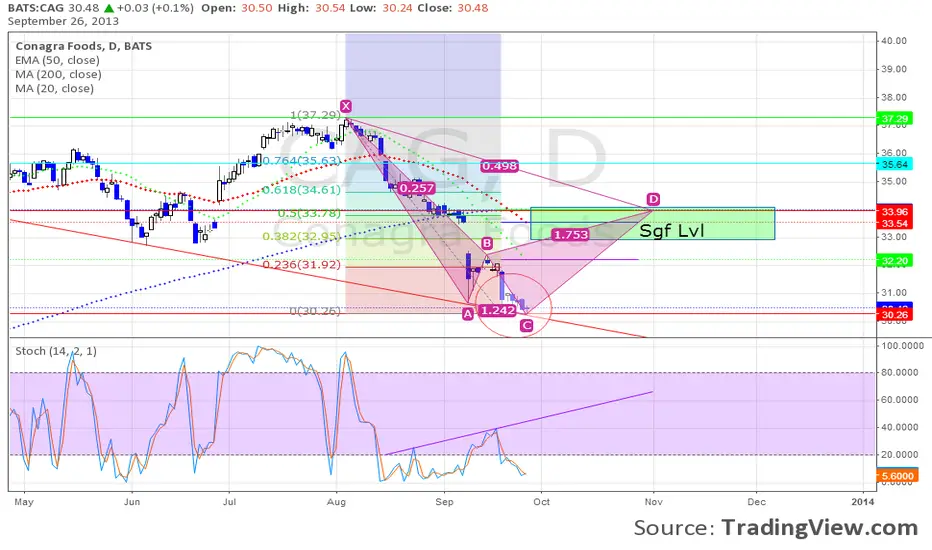Select the A point marker of the pattern

point(468,314)
